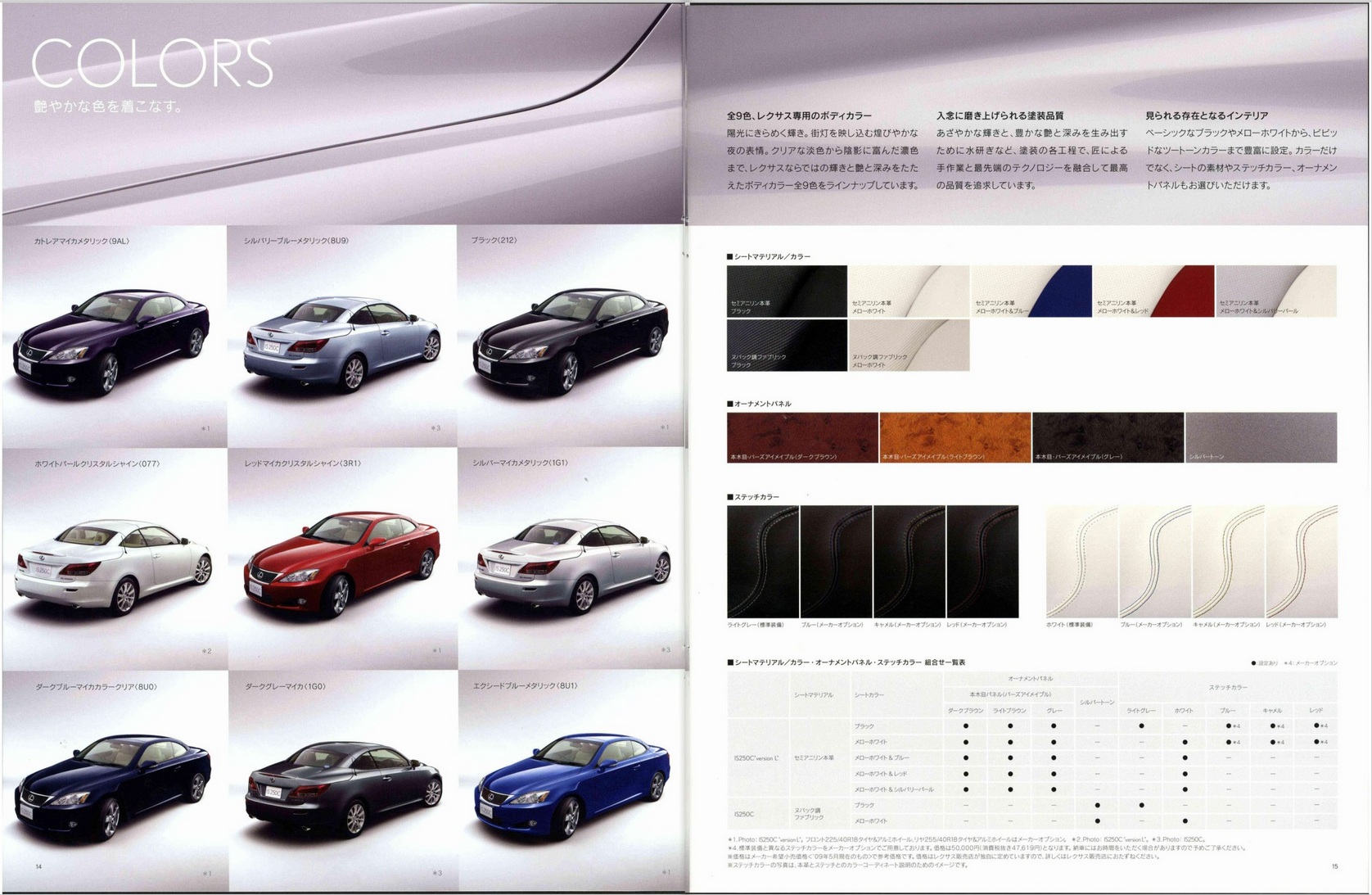The height and width of the screenshot is (895, 1372).
Task: Click the シートマテリアル／カラー section heading
Action: pos(769,256)
